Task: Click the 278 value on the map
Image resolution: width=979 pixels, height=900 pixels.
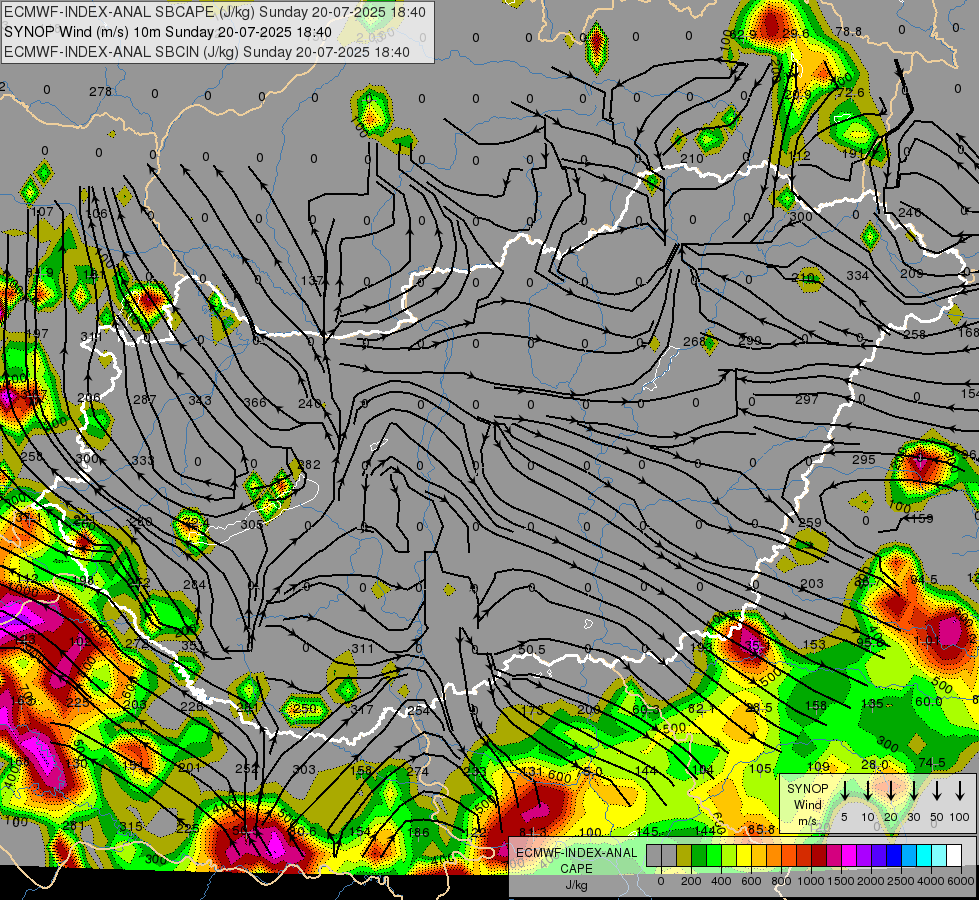Action: (x=101, y=92)
